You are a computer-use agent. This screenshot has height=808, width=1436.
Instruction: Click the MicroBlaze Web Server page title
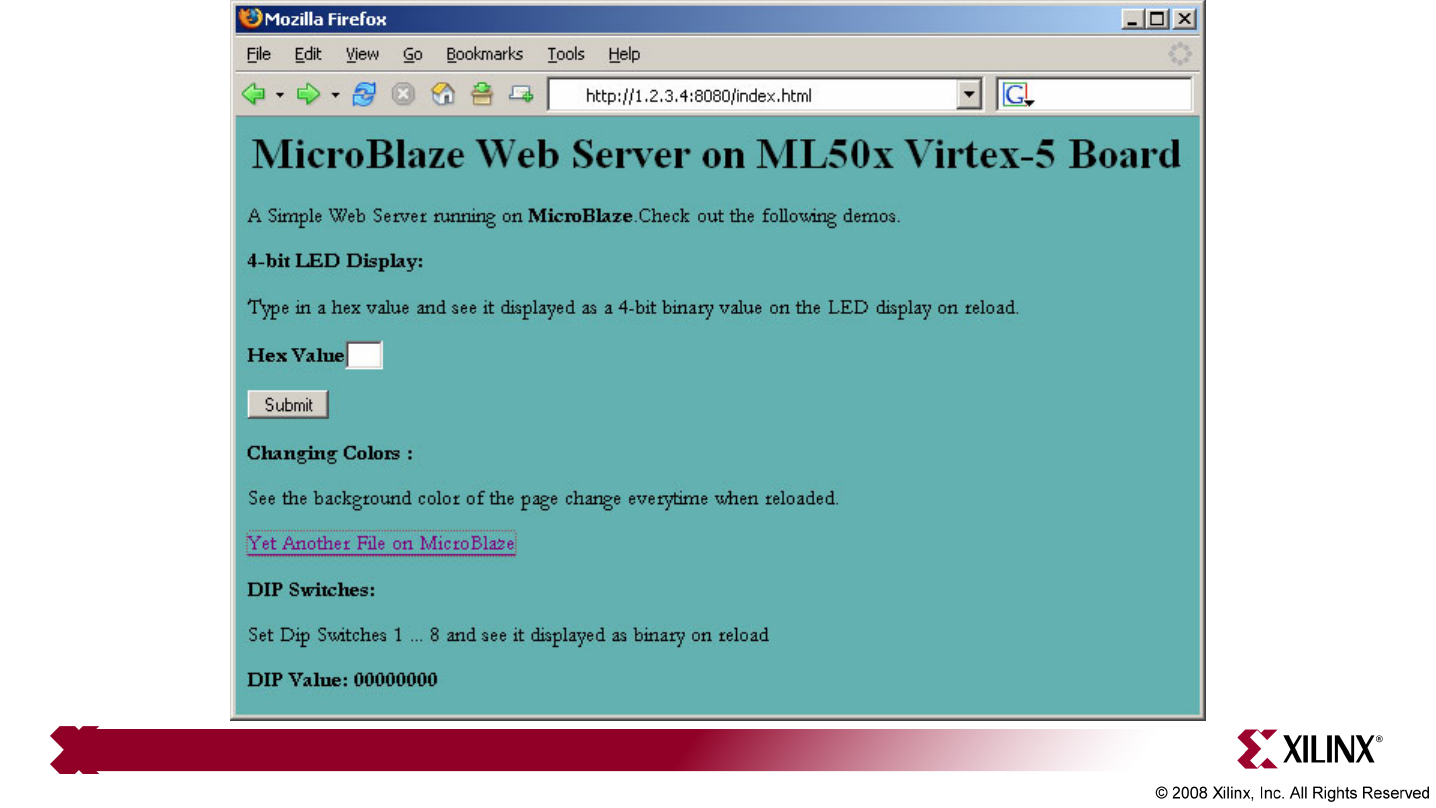[x=716, y=154]
